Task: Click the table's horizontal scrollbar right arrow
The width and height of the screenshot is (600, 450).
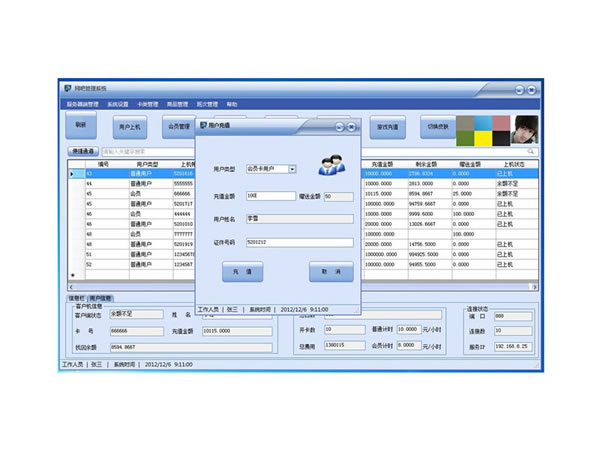Action: (535, 287)
